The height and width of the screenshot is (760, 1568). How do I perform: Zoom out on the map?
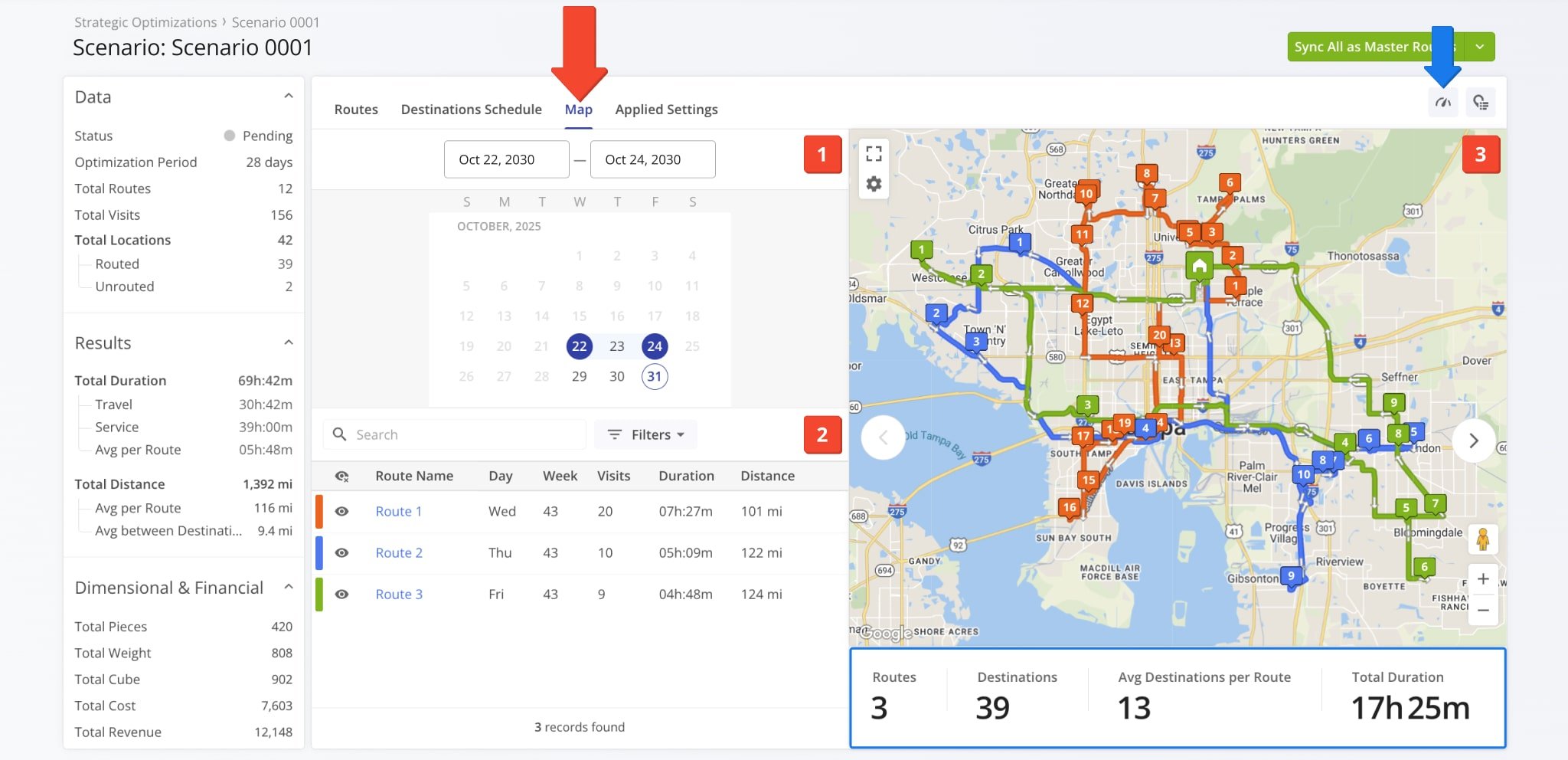pyautogui.click(x=1483, y=610)
